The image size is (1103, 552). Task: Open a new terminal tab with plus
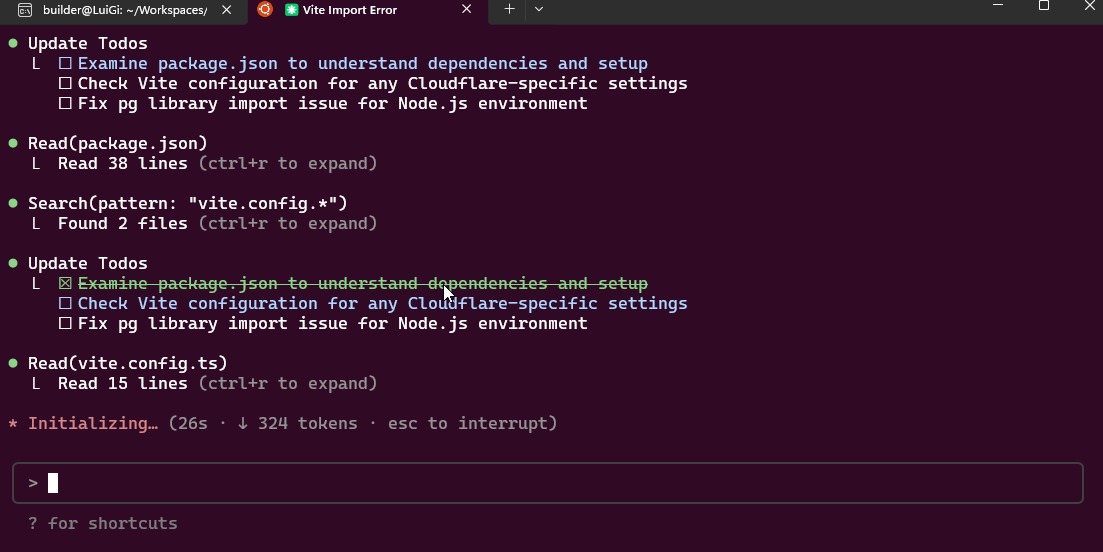click(509, 9)
